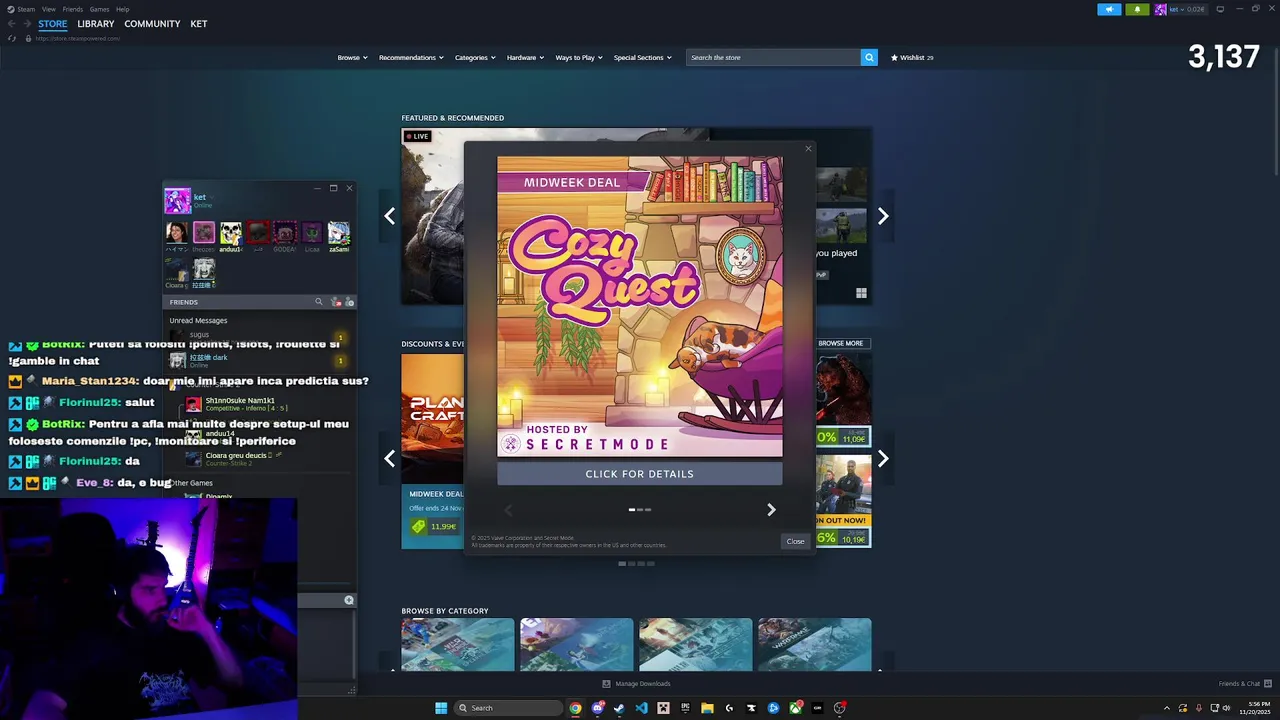Go back with the Steam navigation arrow
This screenshot has height=720, width=1280.
click(12, 24)
